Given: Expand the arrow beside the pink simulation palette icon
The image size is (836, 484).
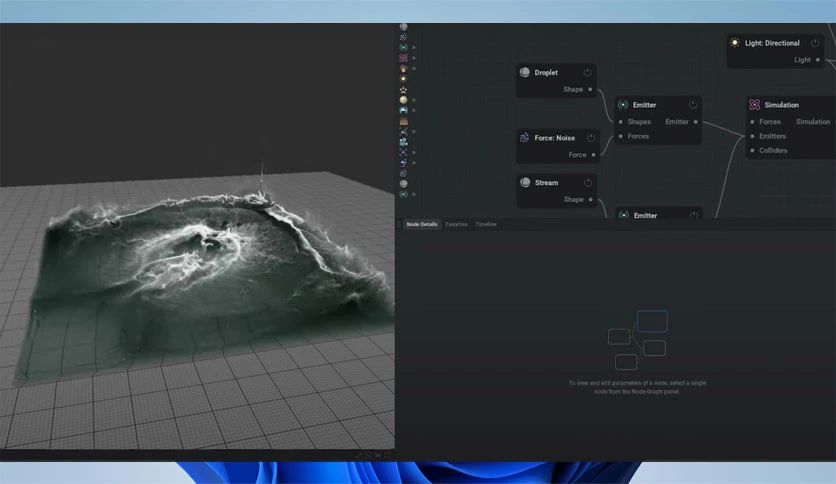Looking at the screenshot, I should [x=414, y=58].
